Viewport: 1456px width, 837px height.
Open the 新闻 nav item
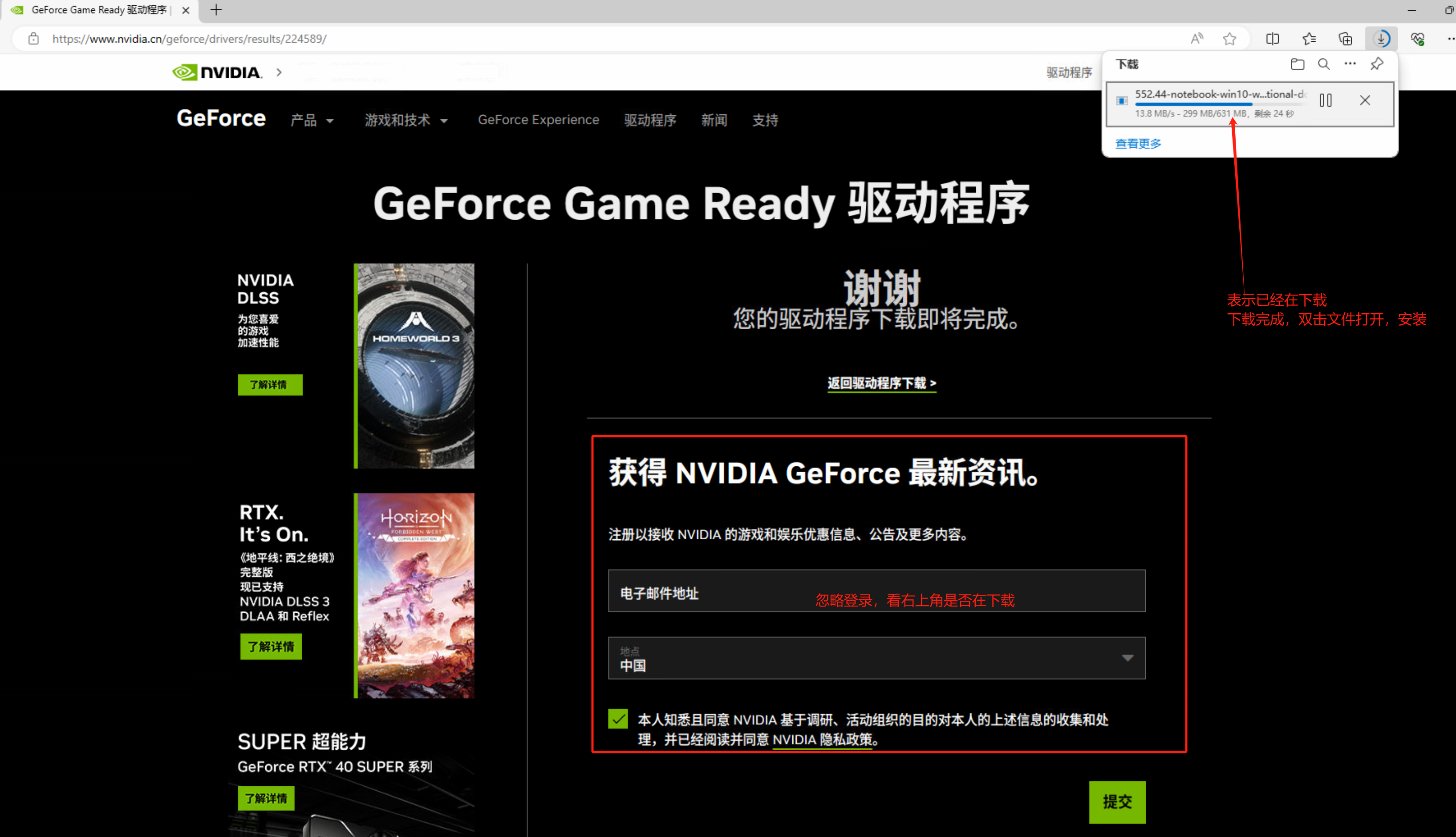point(714,120)
